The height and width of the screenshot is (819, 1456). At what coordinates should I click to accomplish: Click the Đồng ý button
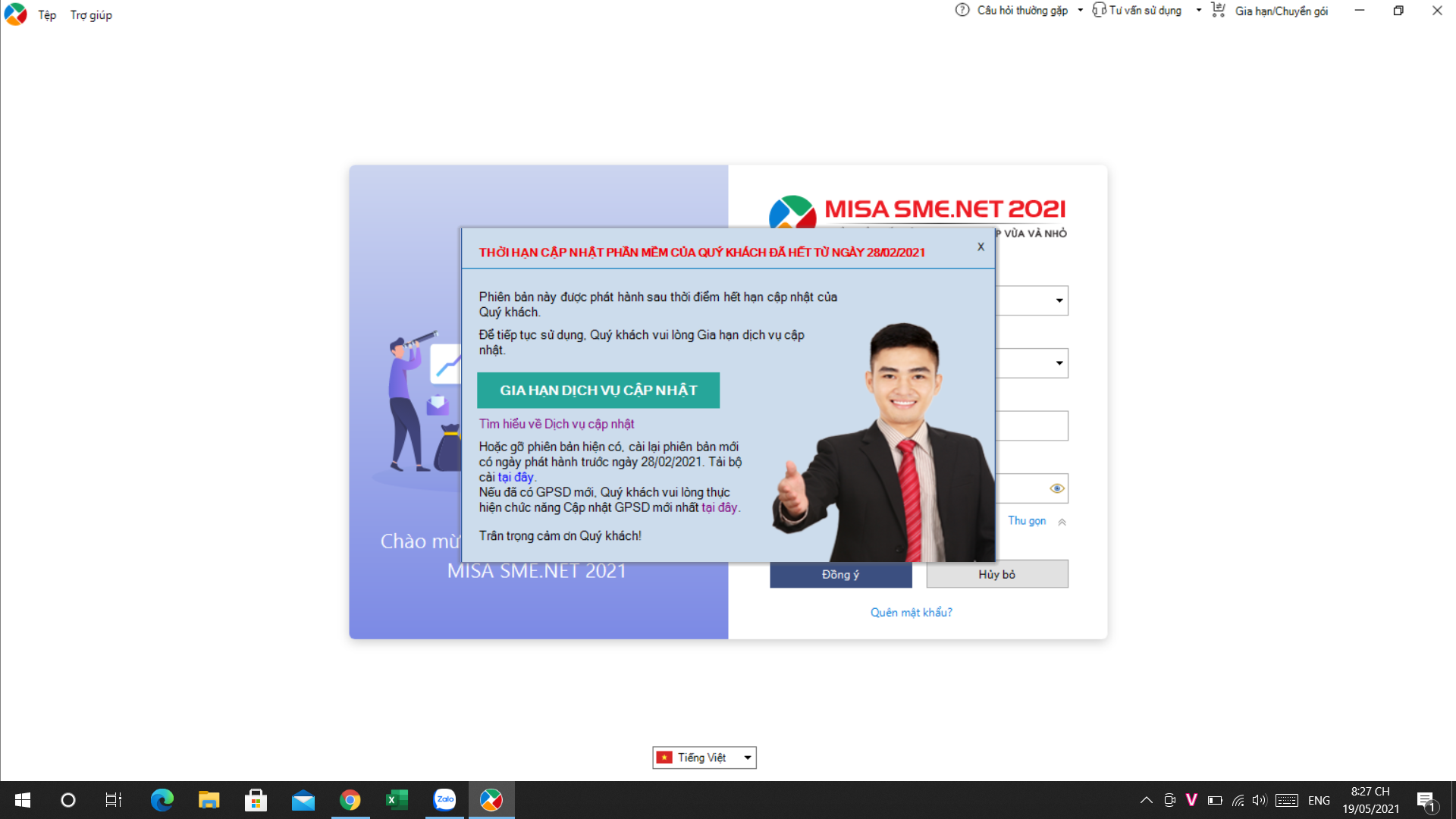click(841, 575)
